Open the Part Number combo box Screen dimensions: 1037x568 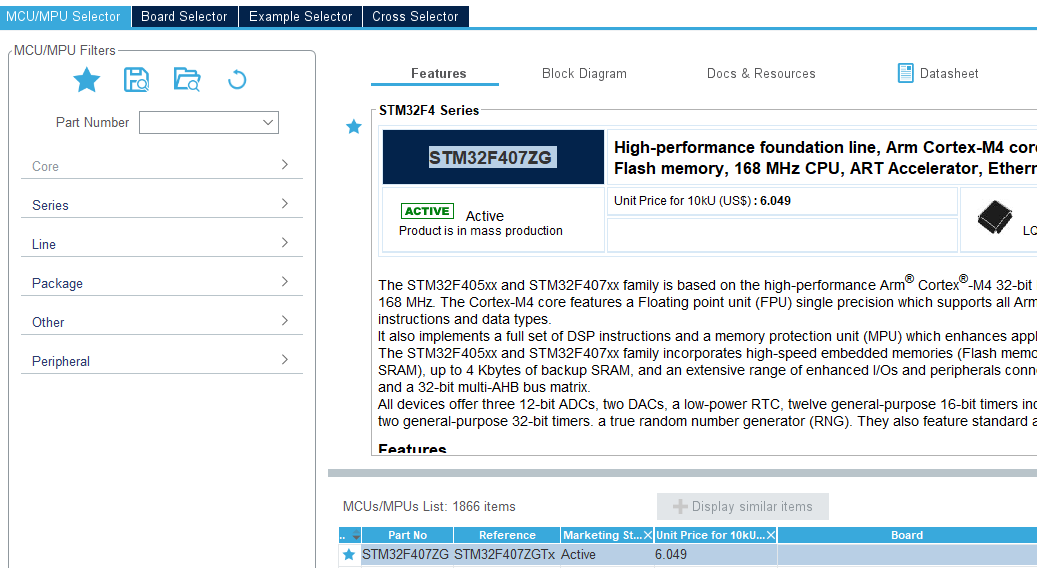click(209, 122)
